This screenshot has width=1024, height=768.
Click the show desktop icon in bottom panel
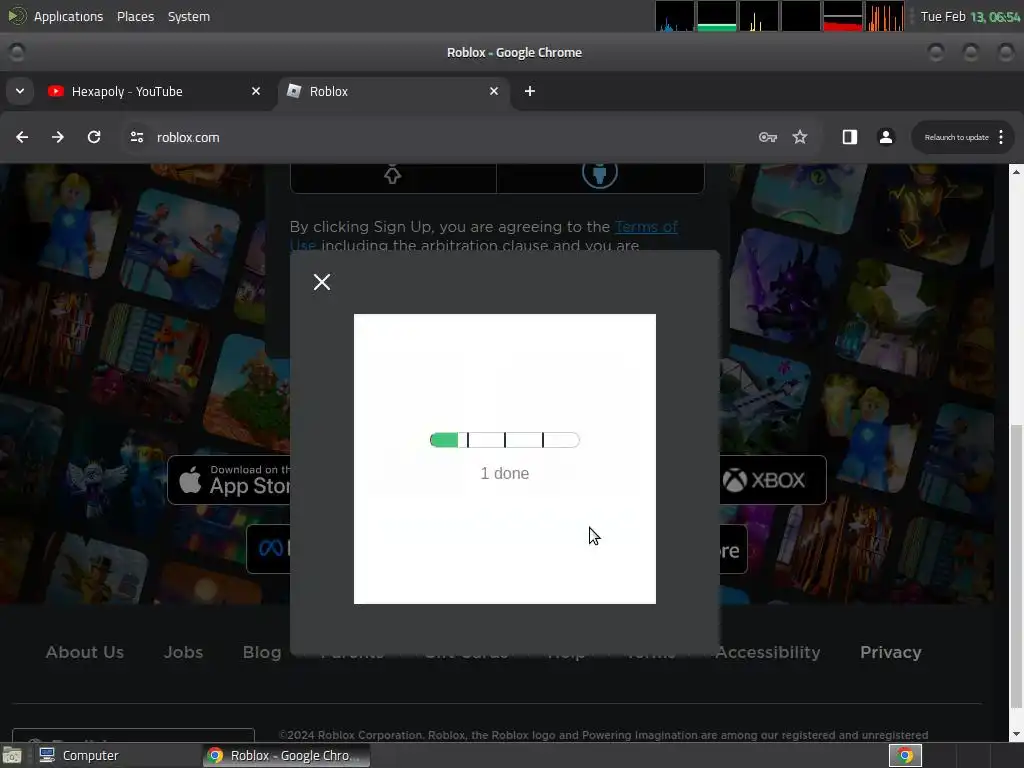point(12,756)
